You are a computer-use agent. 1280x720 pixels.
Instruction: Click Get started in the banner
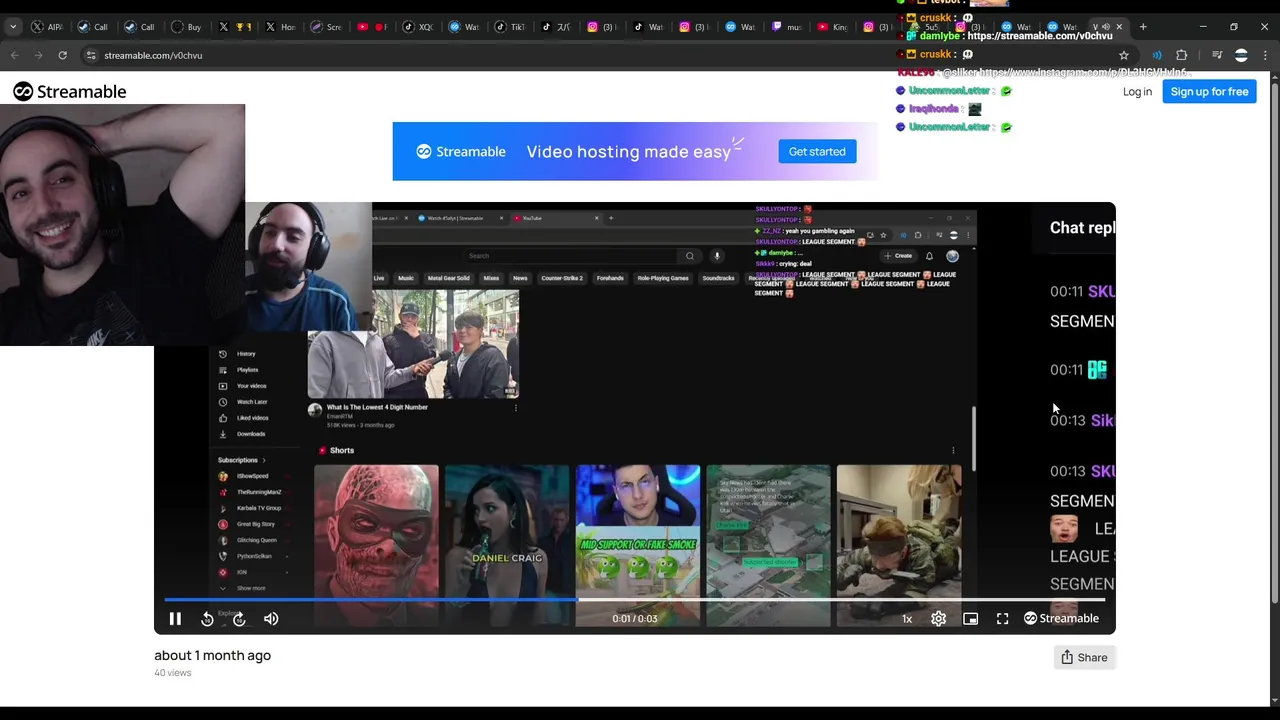[x=817, y=152]
